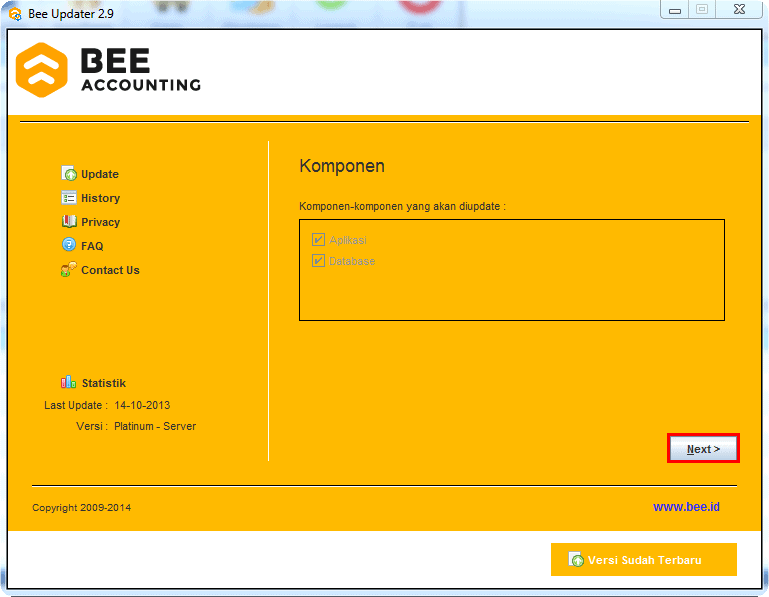Open the FAQ section

(92, 246)
